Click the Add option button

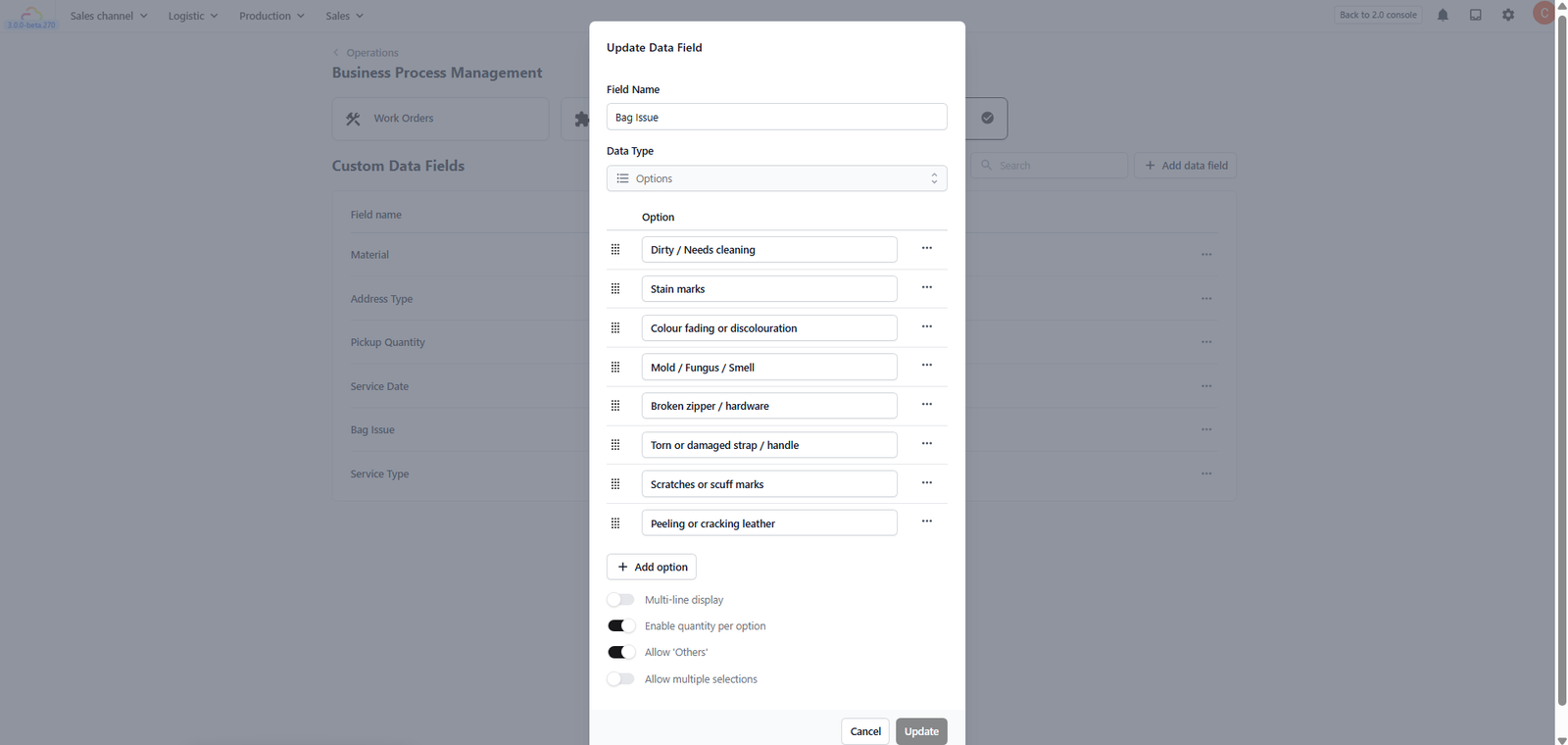pos(652,567)
